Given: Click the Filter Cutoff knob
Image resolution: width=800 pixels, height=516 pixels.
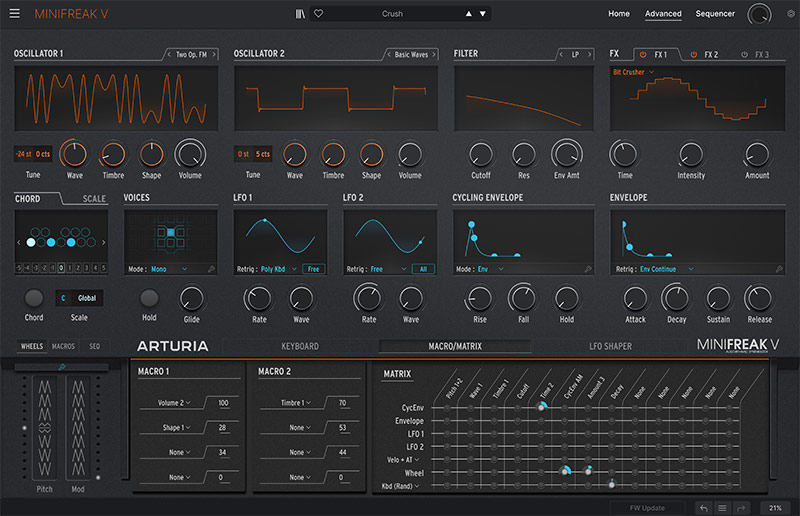Looking at the screenshot, I should pos(481,153).
